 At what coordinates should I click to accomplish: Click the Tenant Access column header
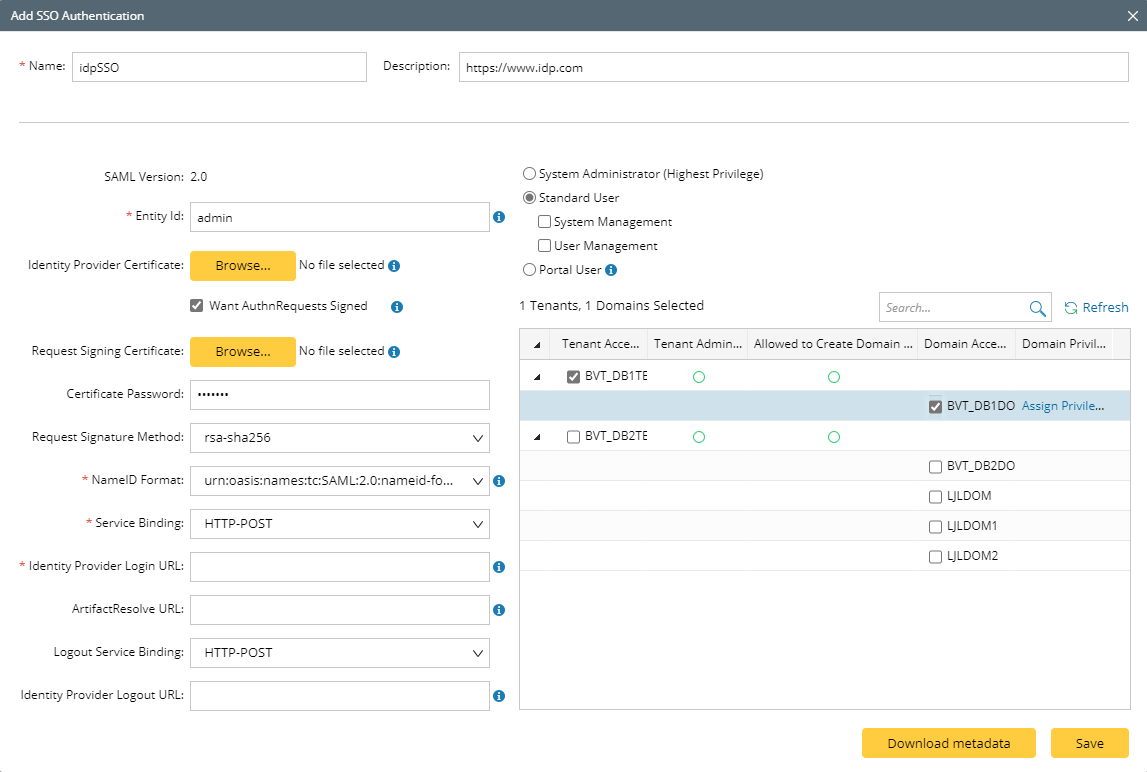[x=600, y=344]
